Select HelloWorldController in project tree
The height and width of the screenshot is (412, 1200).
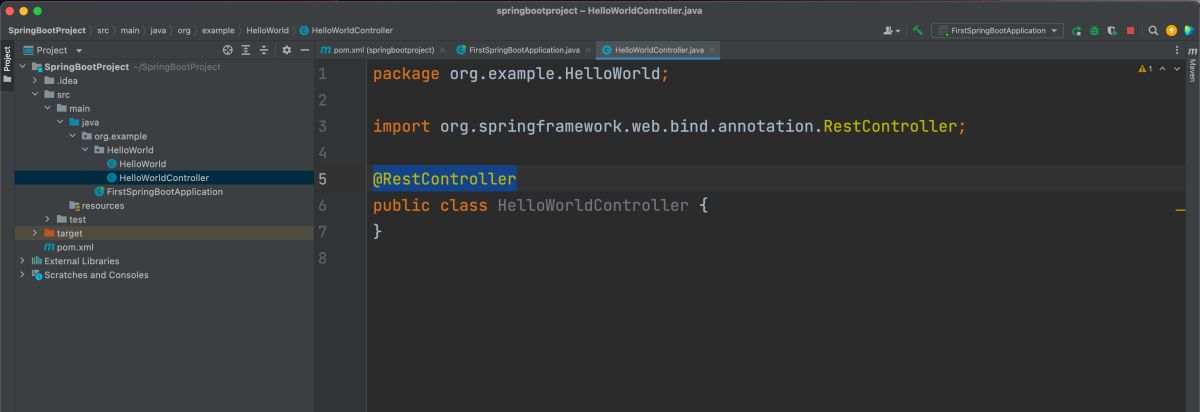coord(164,178)
